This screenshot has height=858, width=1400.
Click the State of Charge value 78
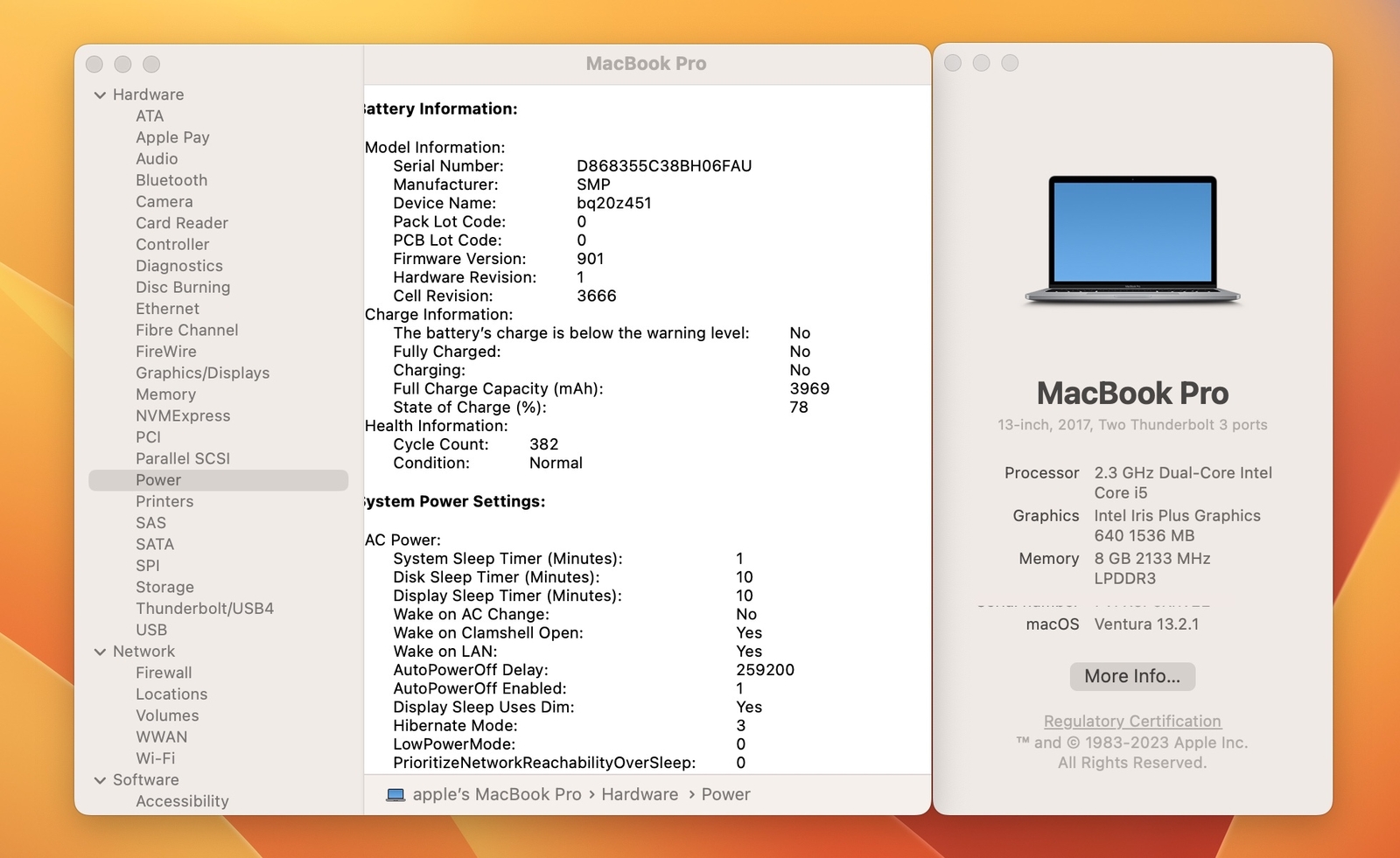799,408
